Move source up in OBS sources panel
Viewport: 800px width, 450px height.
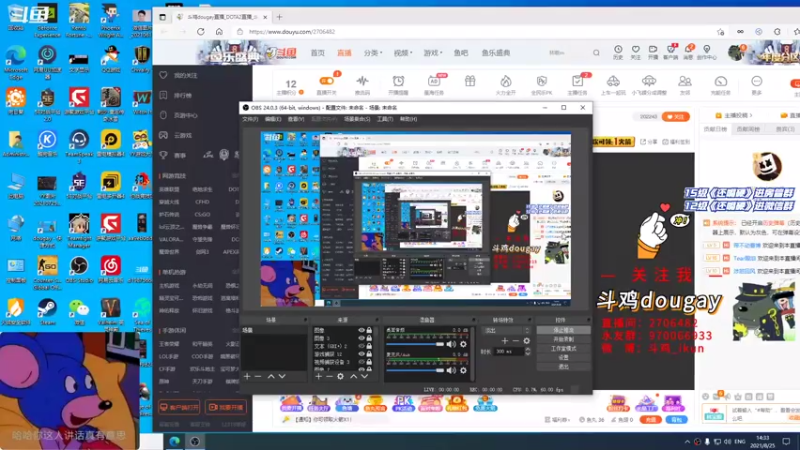(x=354, y=377)
